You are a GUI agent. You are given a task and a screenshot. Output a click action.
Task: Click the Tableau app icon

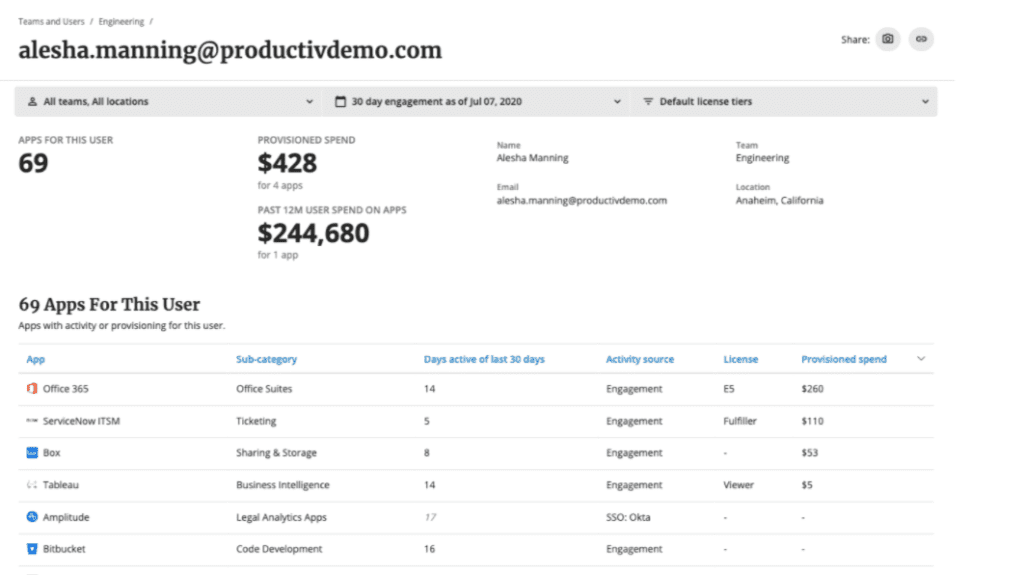[31, 485]
